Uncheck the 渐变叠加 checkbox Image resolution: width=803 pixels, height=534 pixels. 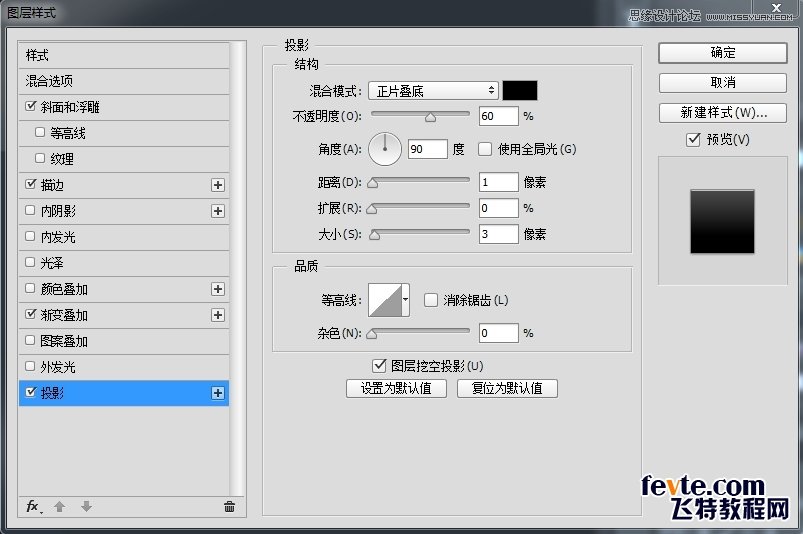(x=31, y=314)
